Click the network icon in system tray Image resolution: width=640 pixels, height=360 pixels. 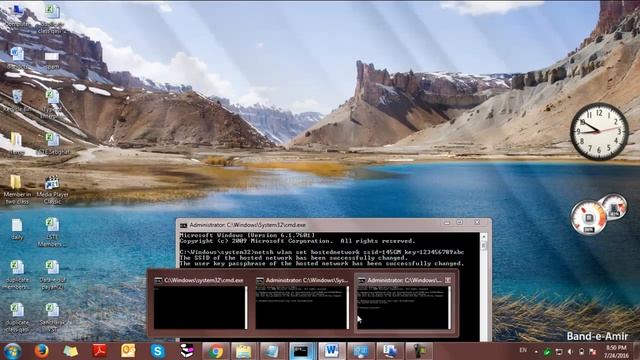coord(559,351)
